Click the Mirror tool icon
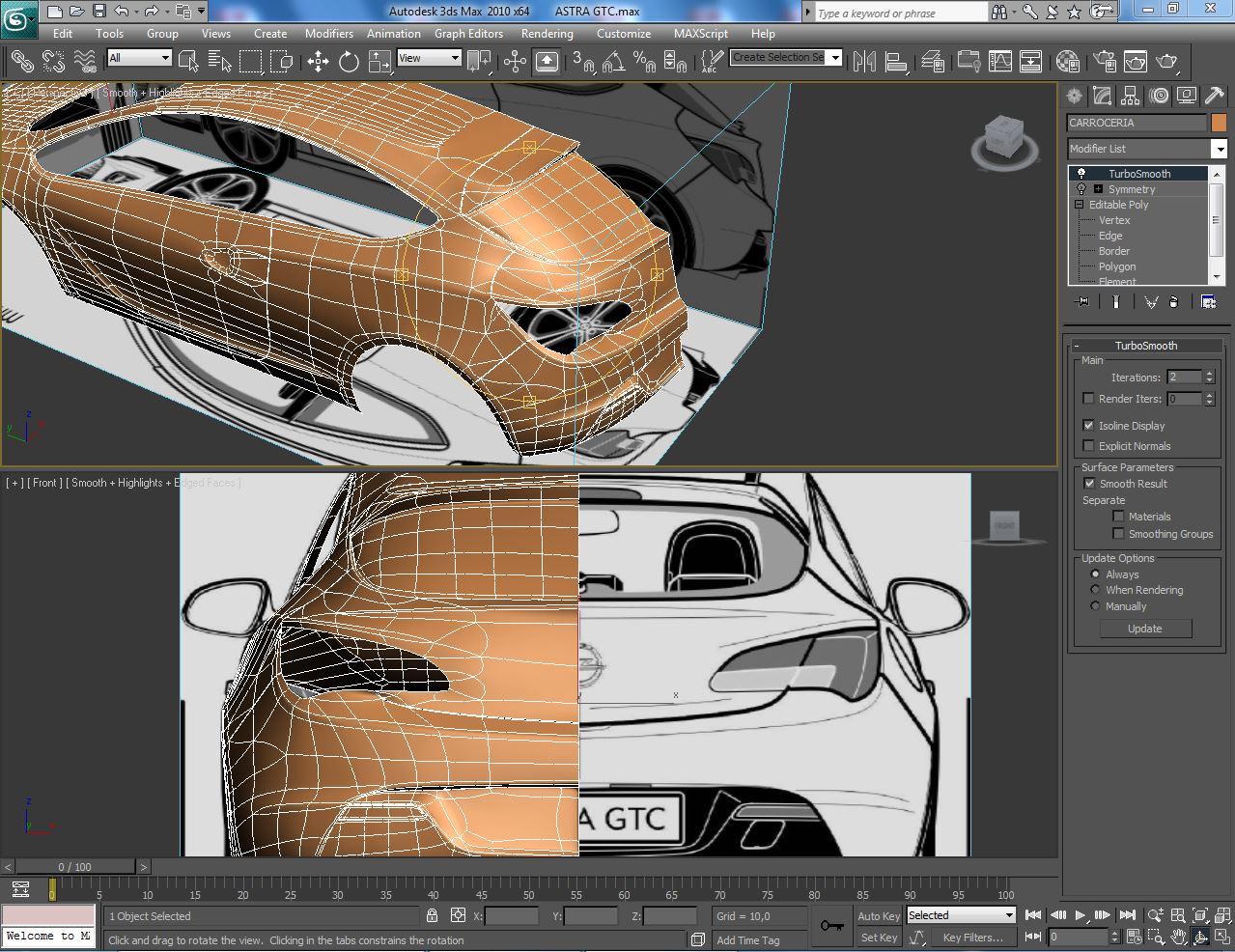This screenshot has width=1235, height=952. (864, 62)
